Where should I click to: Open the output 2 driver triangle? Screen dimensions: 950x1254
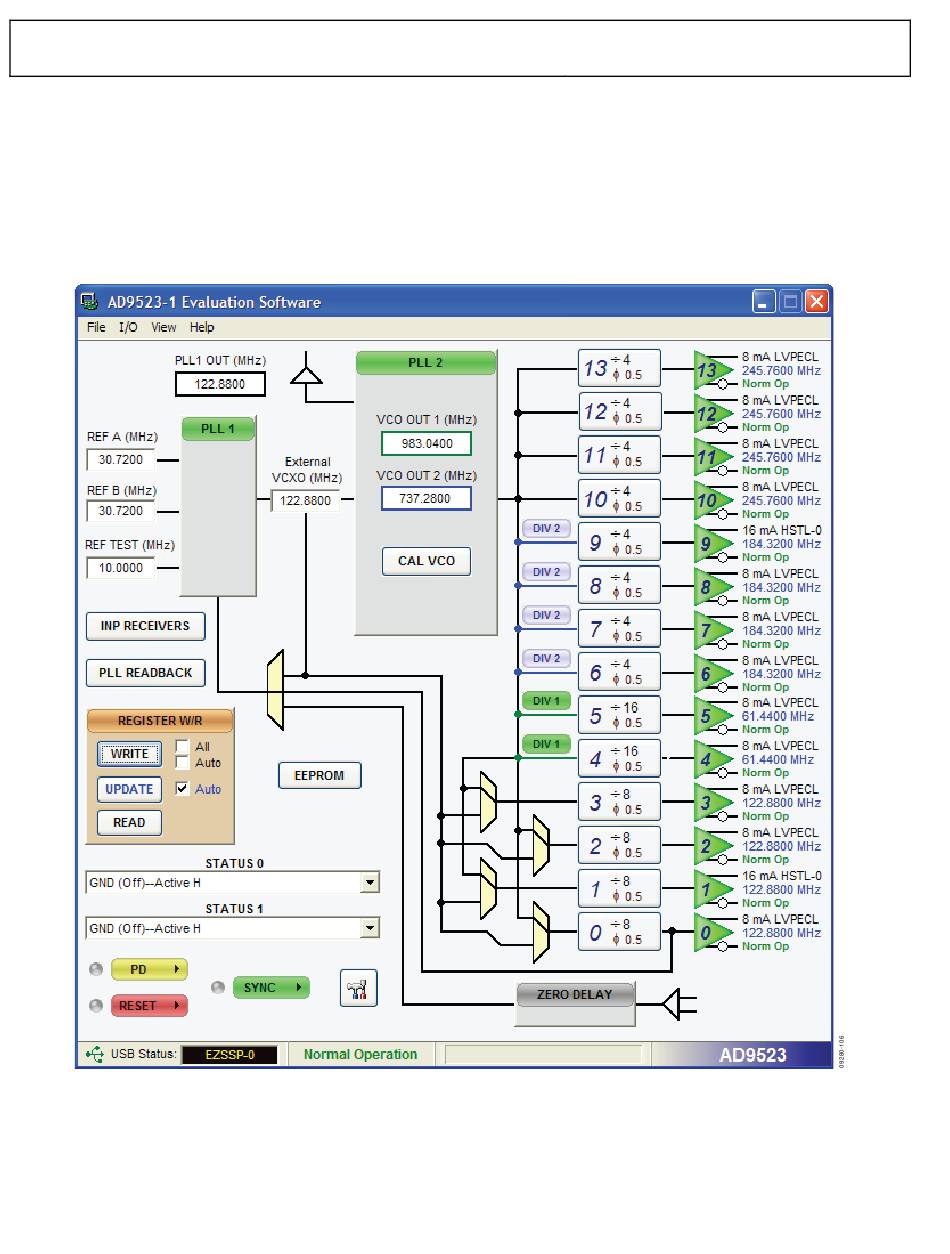click(713, 847)
